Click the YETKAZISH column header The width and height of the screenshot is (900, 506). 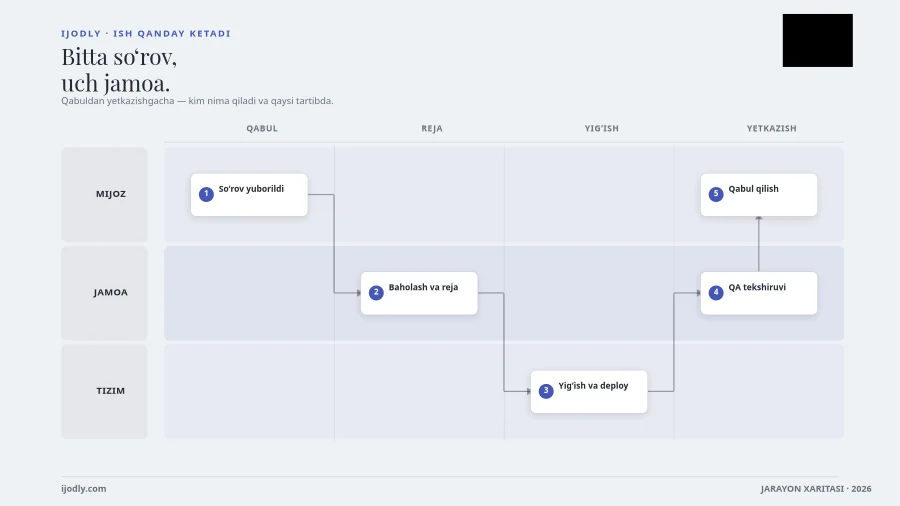[x=771, y=129]
